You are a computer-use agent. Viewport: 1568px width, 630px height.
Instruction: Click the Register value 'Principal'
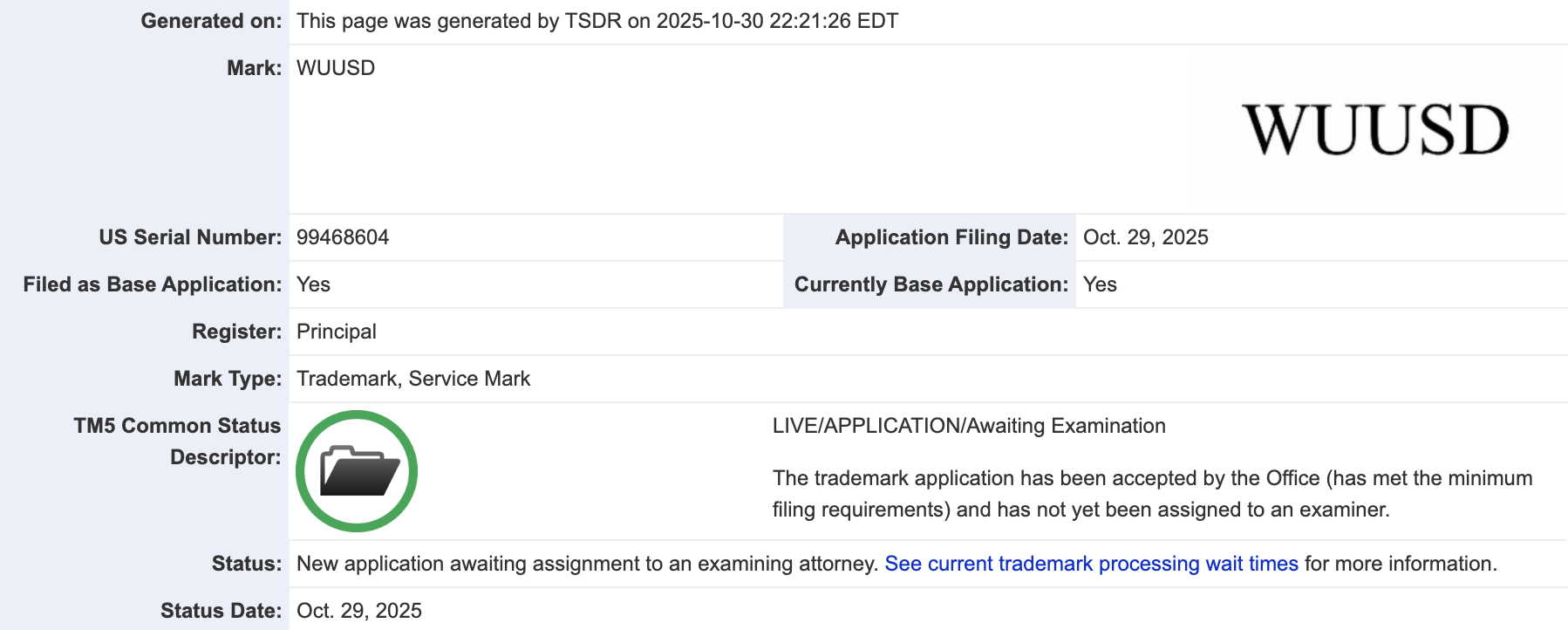(x=337, y=332)
